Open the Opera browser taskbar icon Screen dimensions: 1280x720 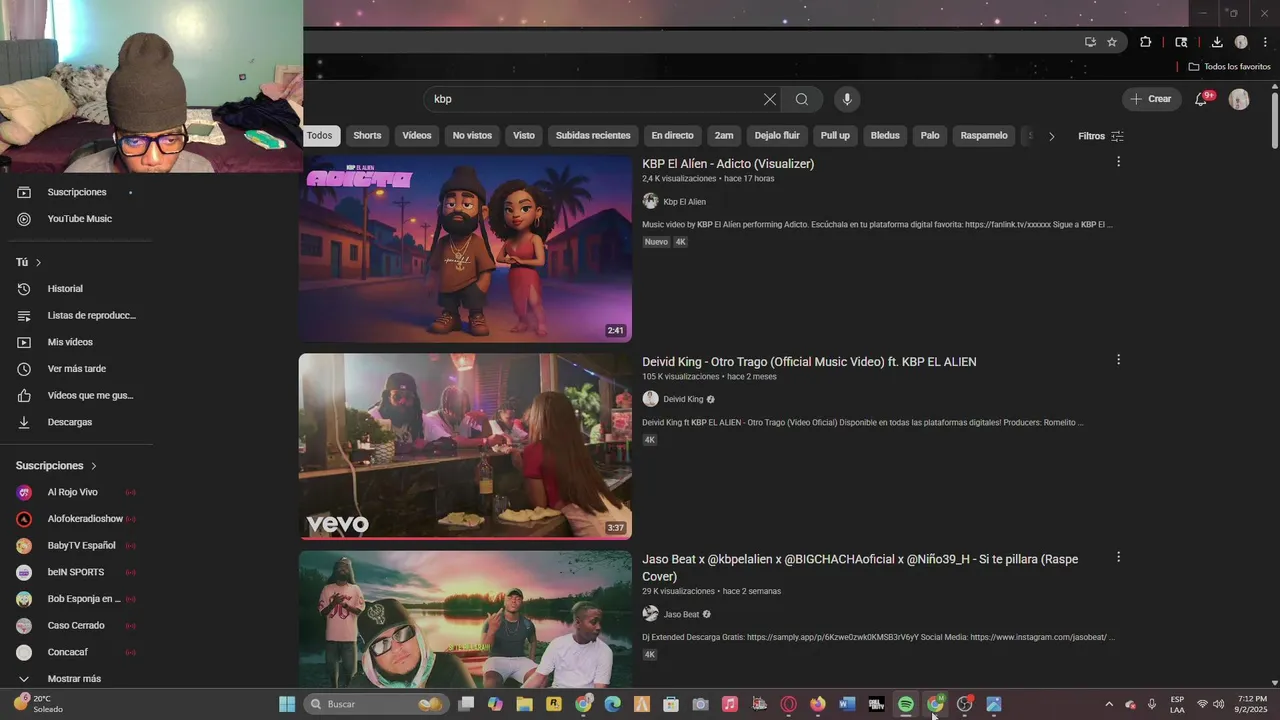click(x=789, y=704)
